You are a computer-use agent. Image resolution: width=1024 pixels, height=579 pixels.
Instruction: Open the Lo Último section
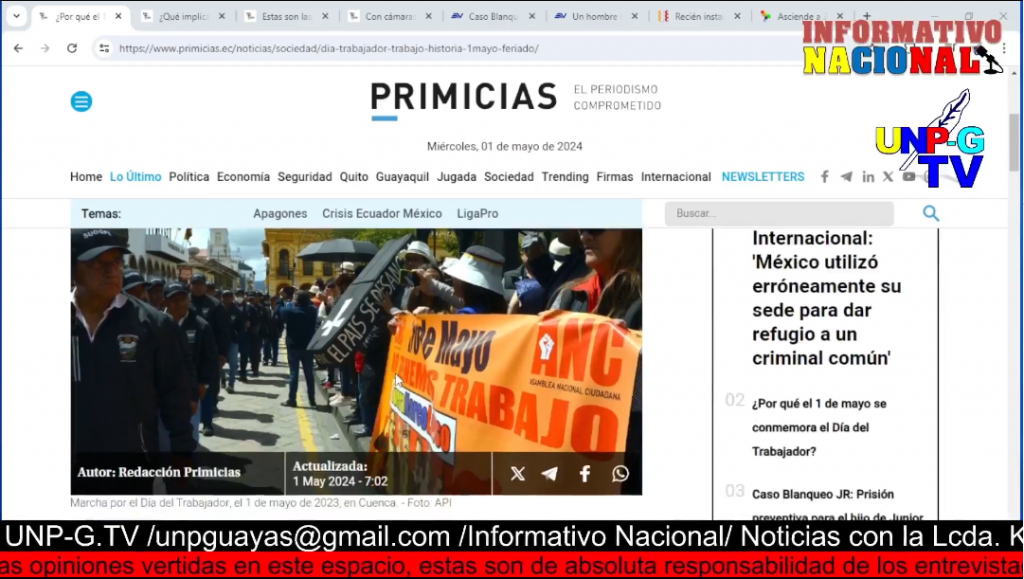pos(135,177)
